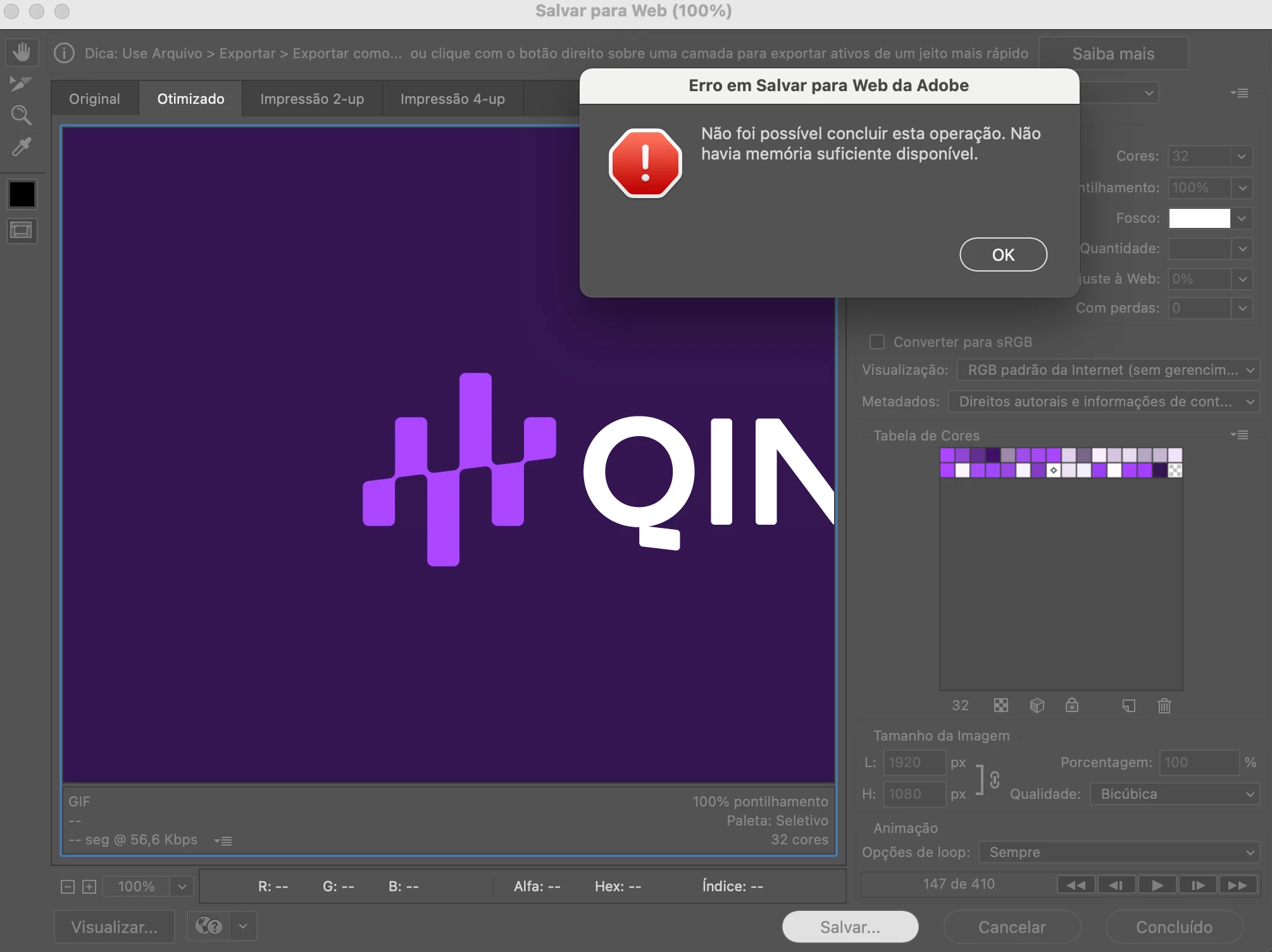Select the Eyedropper tool

pyautogui.click(x=22, y=147)
